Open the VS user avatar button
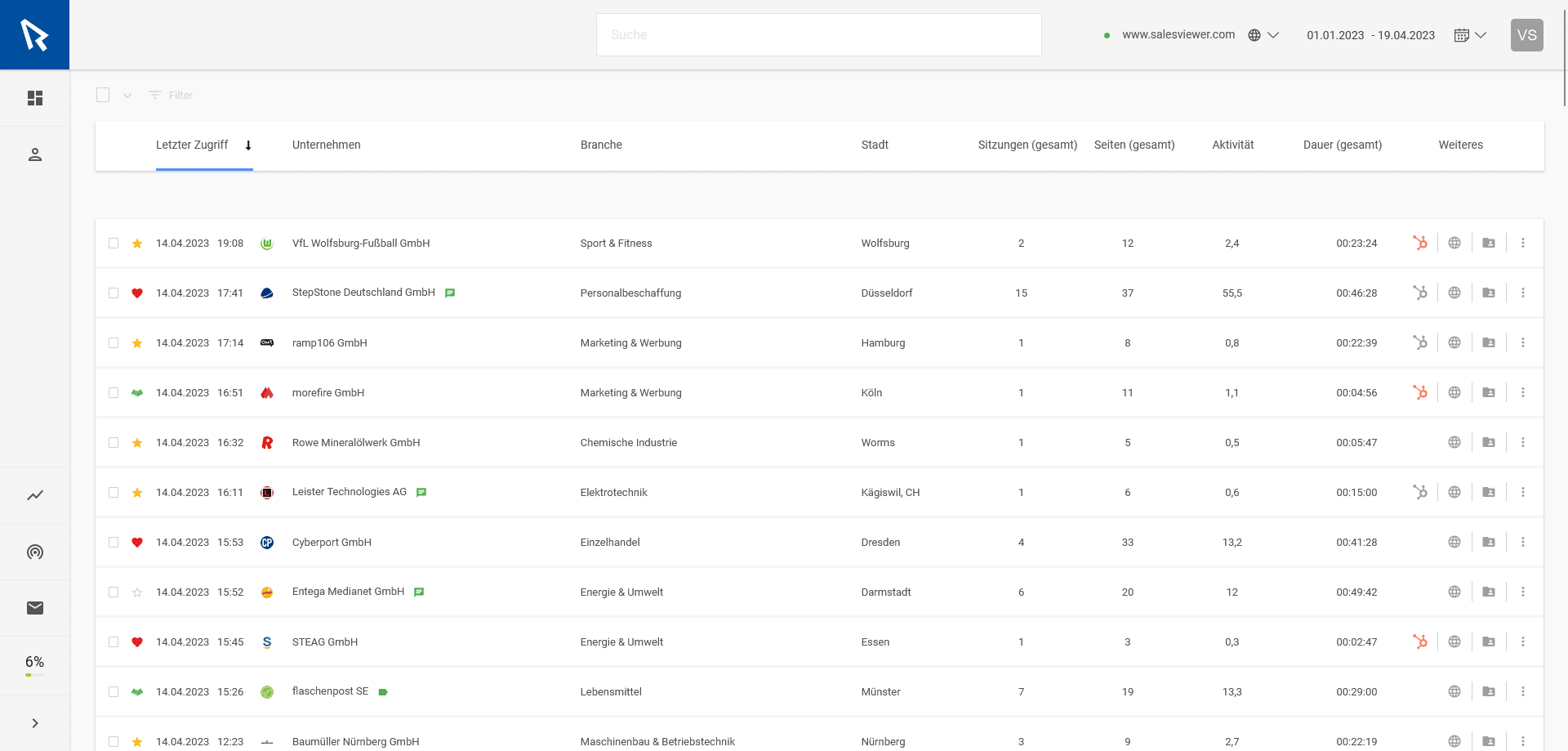This screenshot has width=1568, height=751. point(1526,35)
